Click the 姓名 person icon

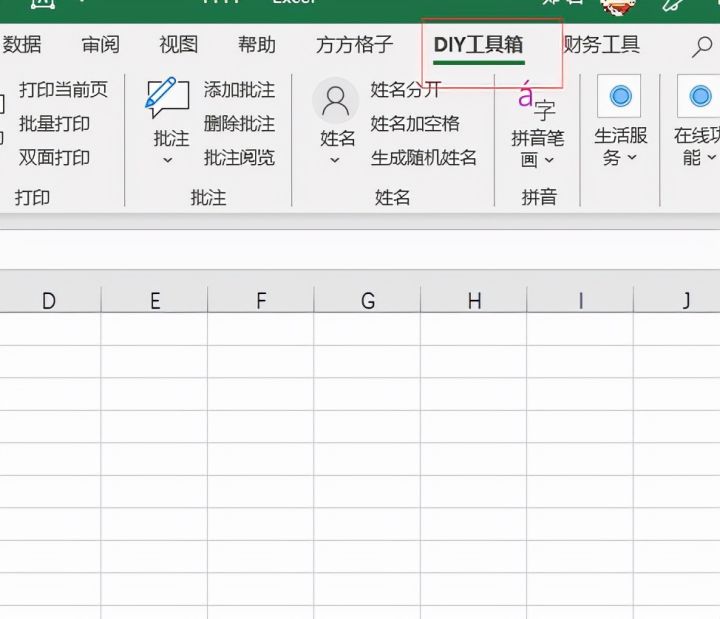(335, 101)
